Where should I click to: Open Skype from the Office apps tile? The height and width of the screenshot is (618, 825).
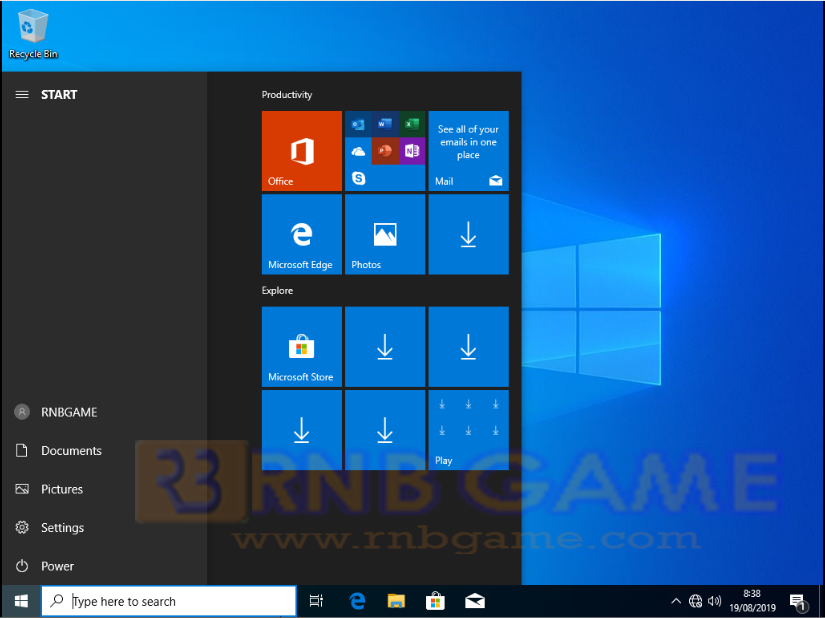358,178
